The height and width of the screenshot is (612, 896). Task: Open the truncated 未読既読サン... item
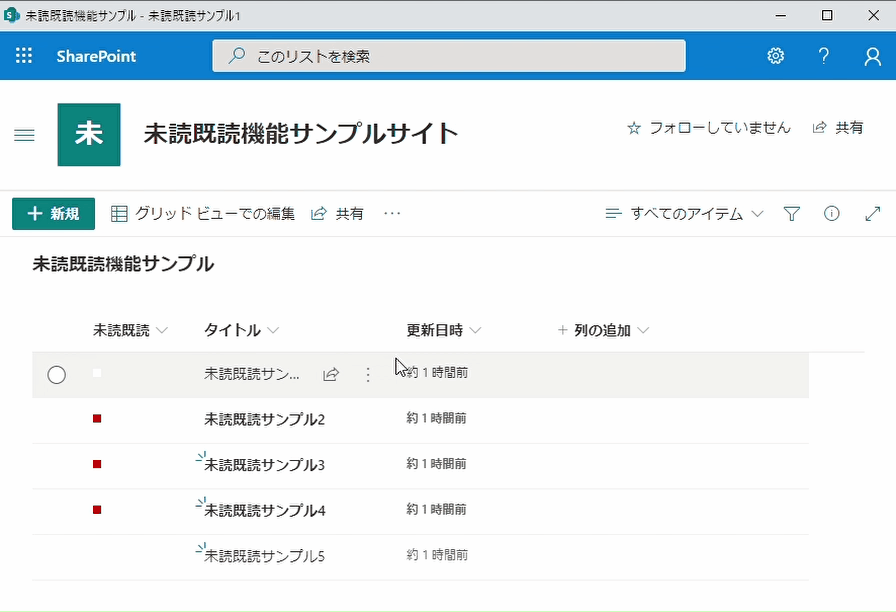pos(251,374)
